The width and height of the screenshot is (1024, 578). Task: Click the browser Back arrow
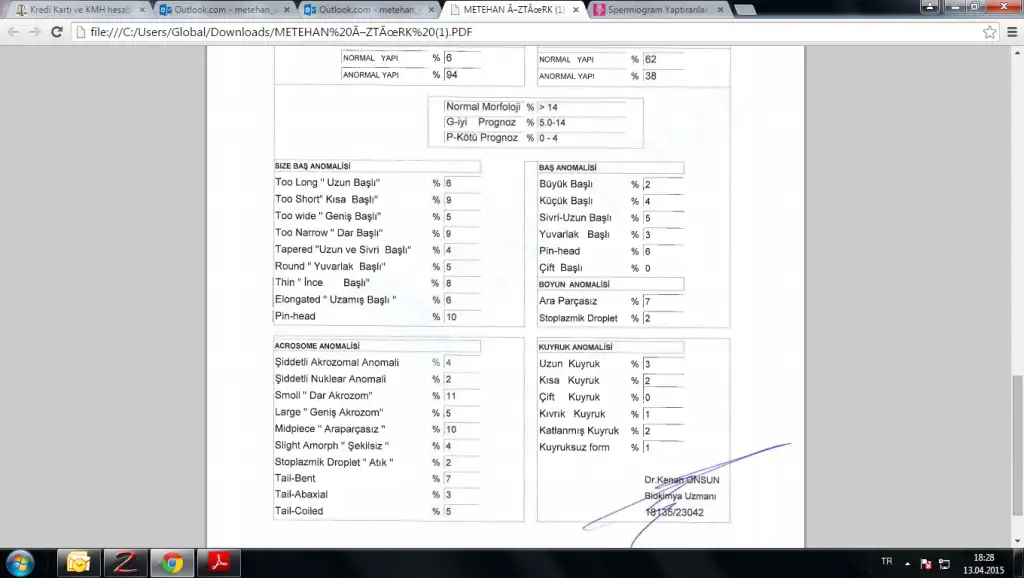14,32
